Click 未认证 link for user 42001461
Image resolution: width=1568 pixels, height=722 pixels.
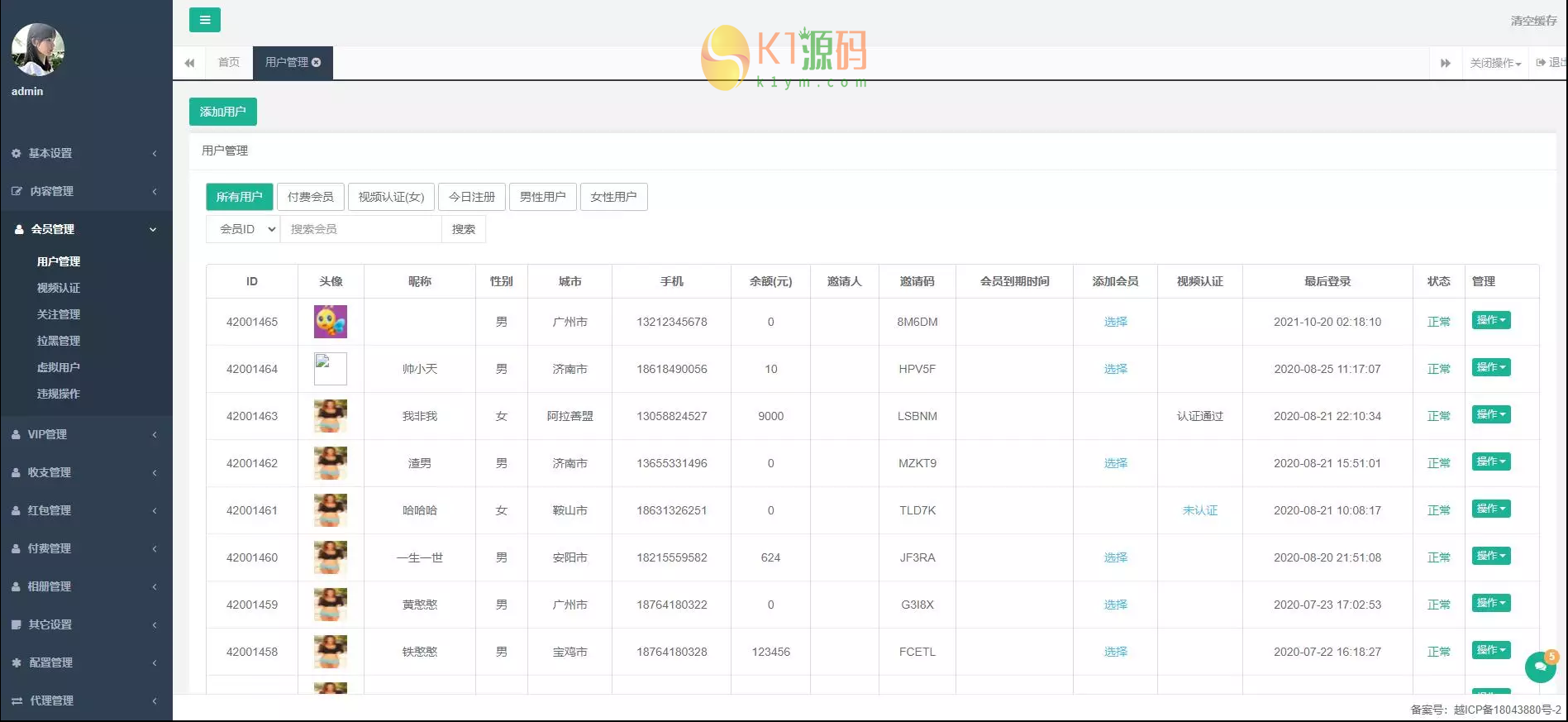[1199, 510]
